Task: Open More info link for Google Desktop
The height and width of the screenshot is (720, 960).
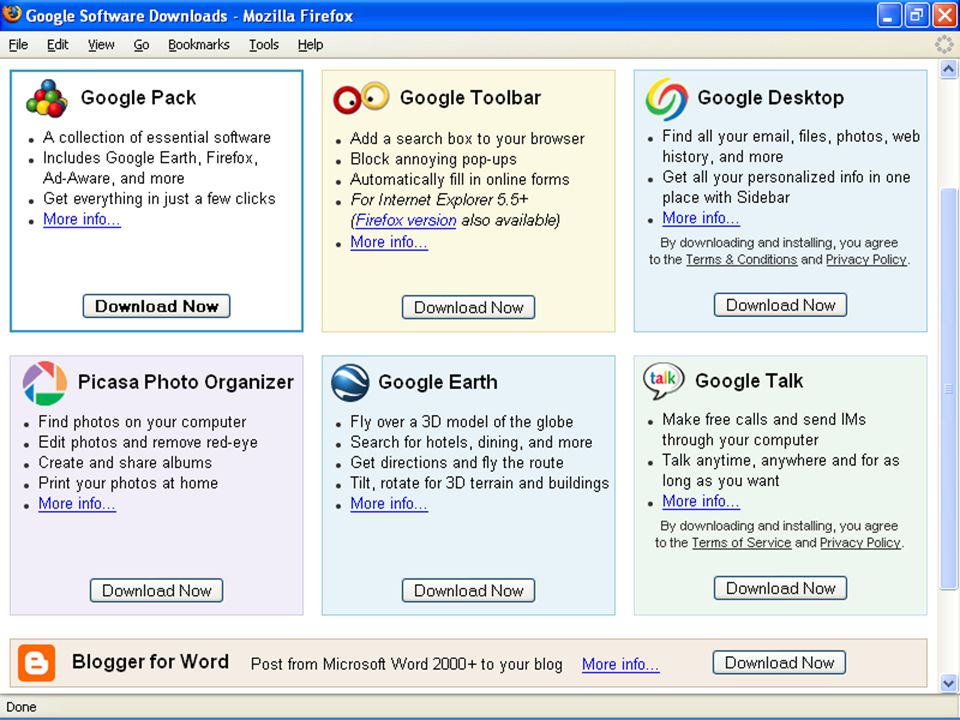Action: tap(701, 218)
